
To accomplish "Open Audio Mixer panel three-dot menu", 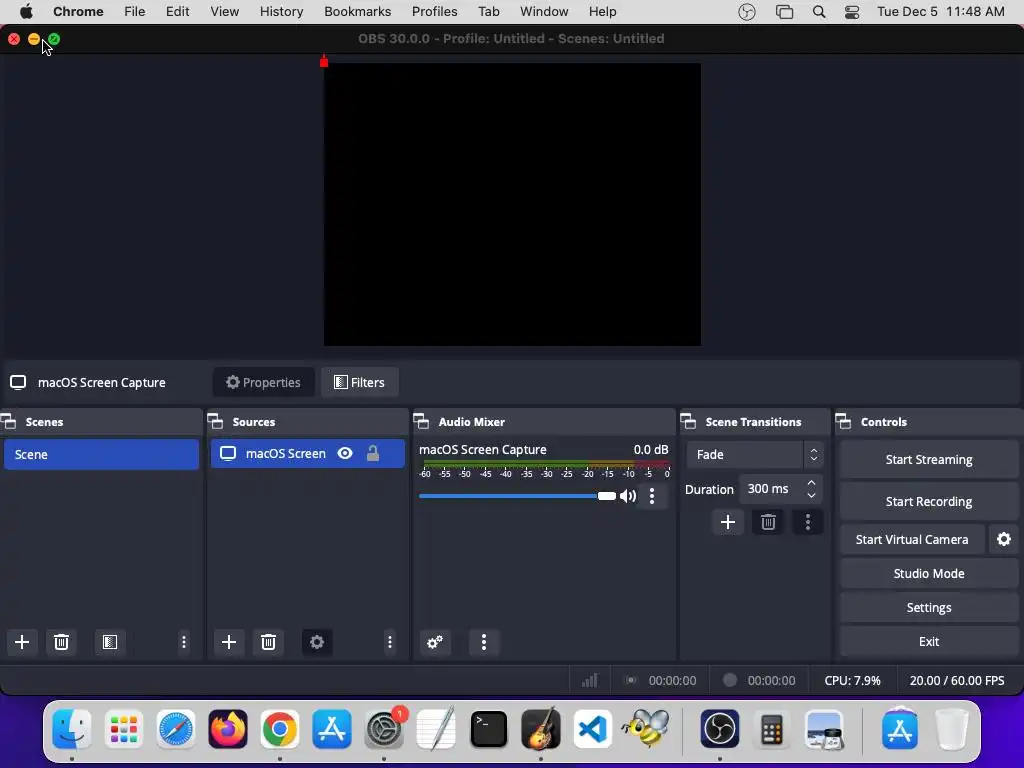I will click(484, 642).
